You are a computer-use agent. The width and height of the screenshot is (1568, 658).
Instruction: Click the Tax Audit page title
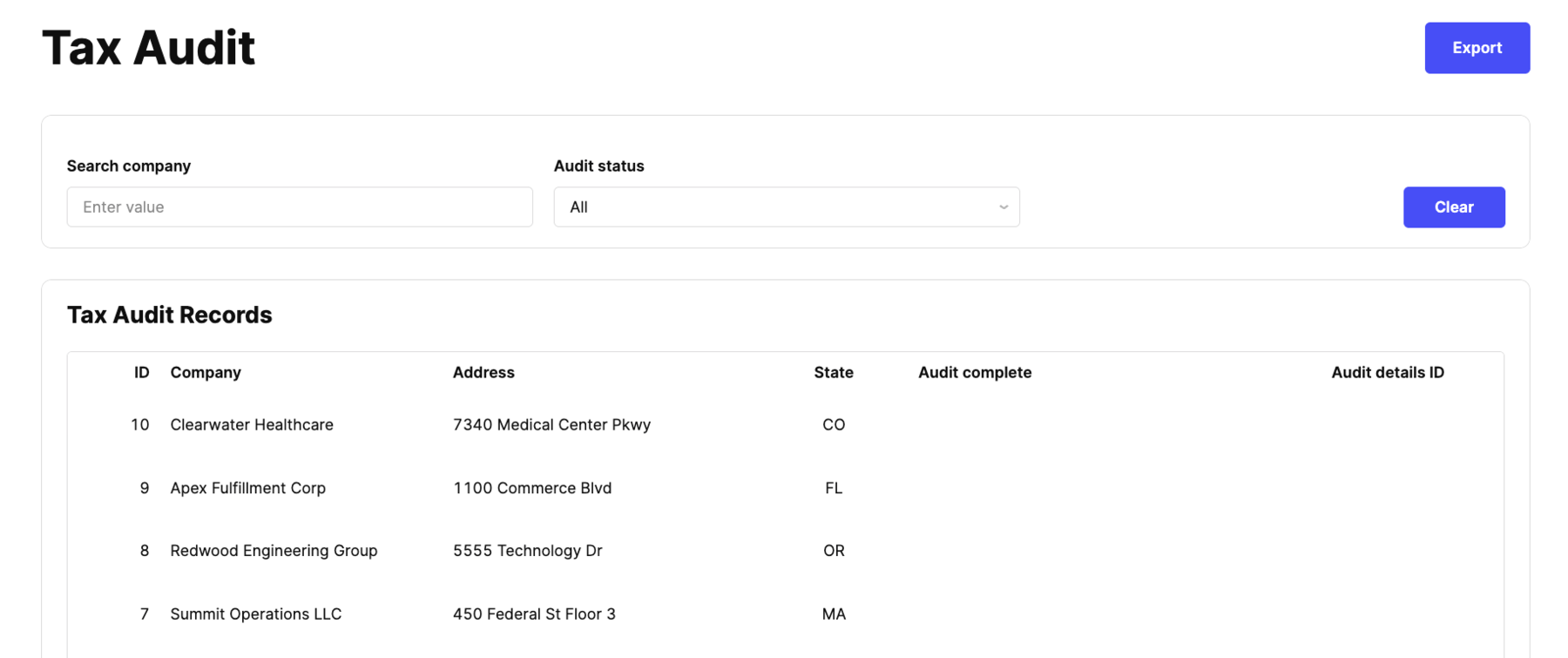[148, 47]
